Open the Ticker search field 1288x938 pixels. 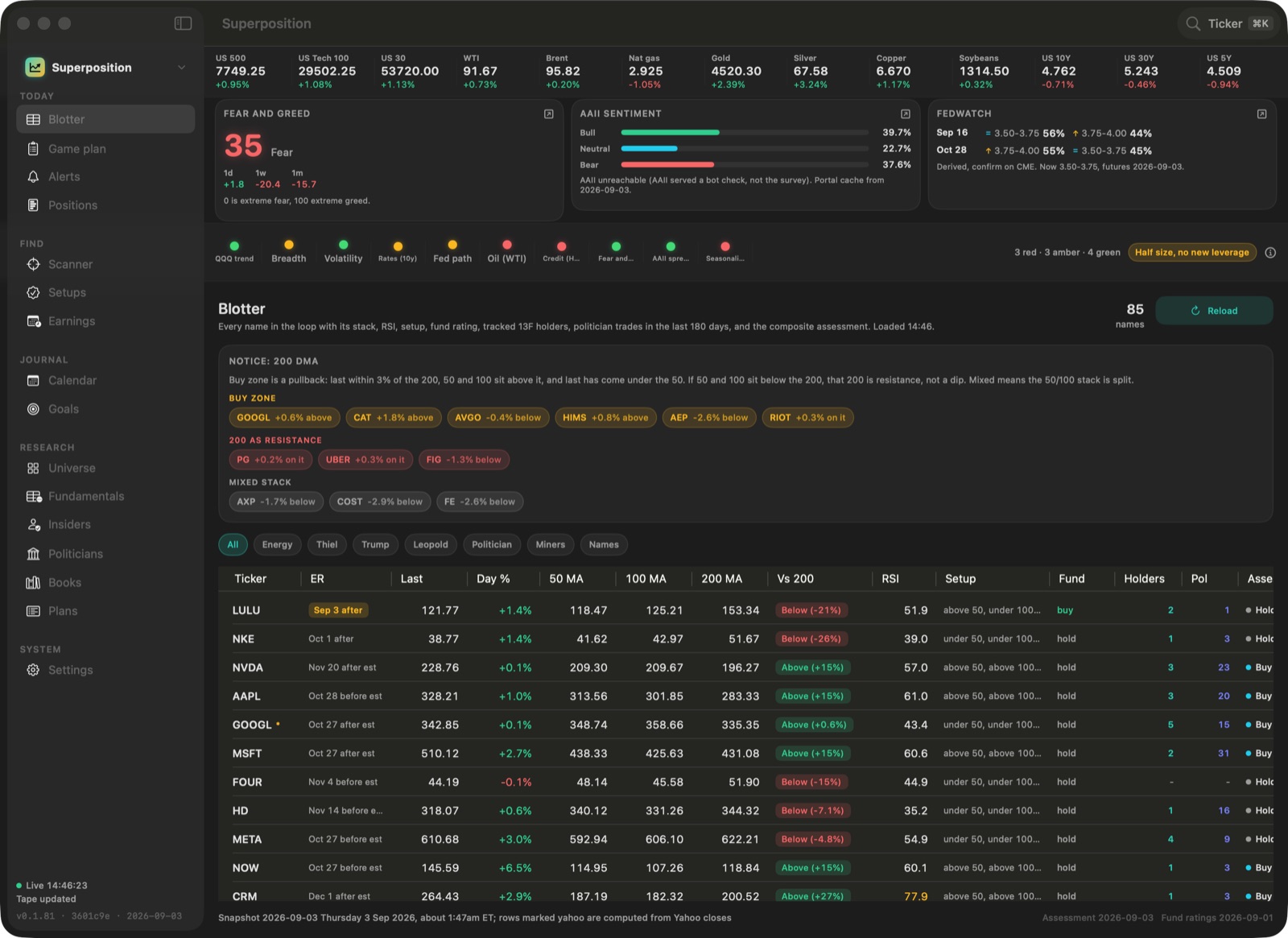tap(1228, 23)
